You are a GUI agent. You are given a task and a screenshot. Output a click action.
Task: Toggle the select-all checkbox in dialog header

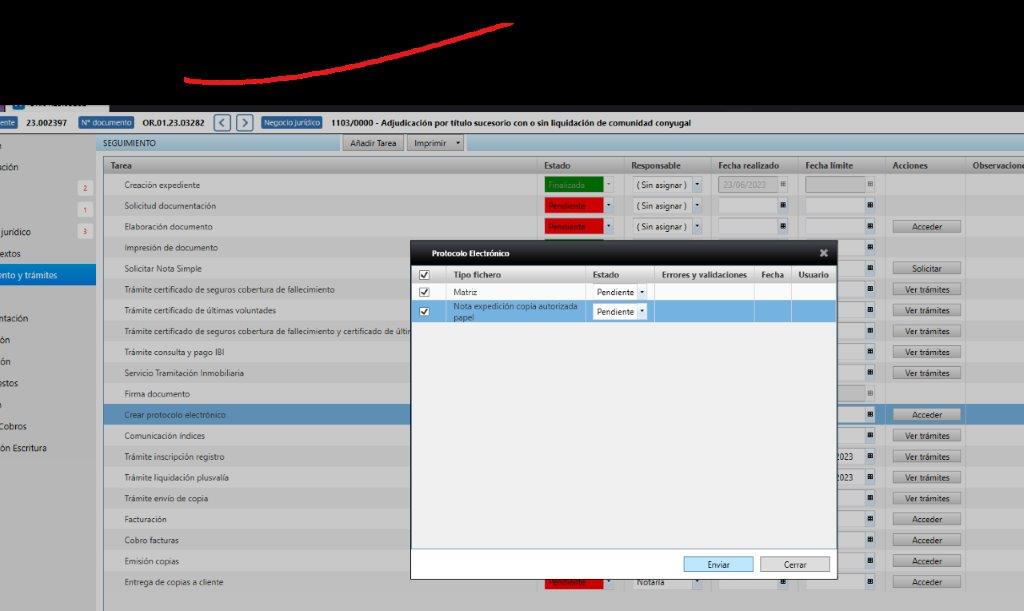coord(424,275)
